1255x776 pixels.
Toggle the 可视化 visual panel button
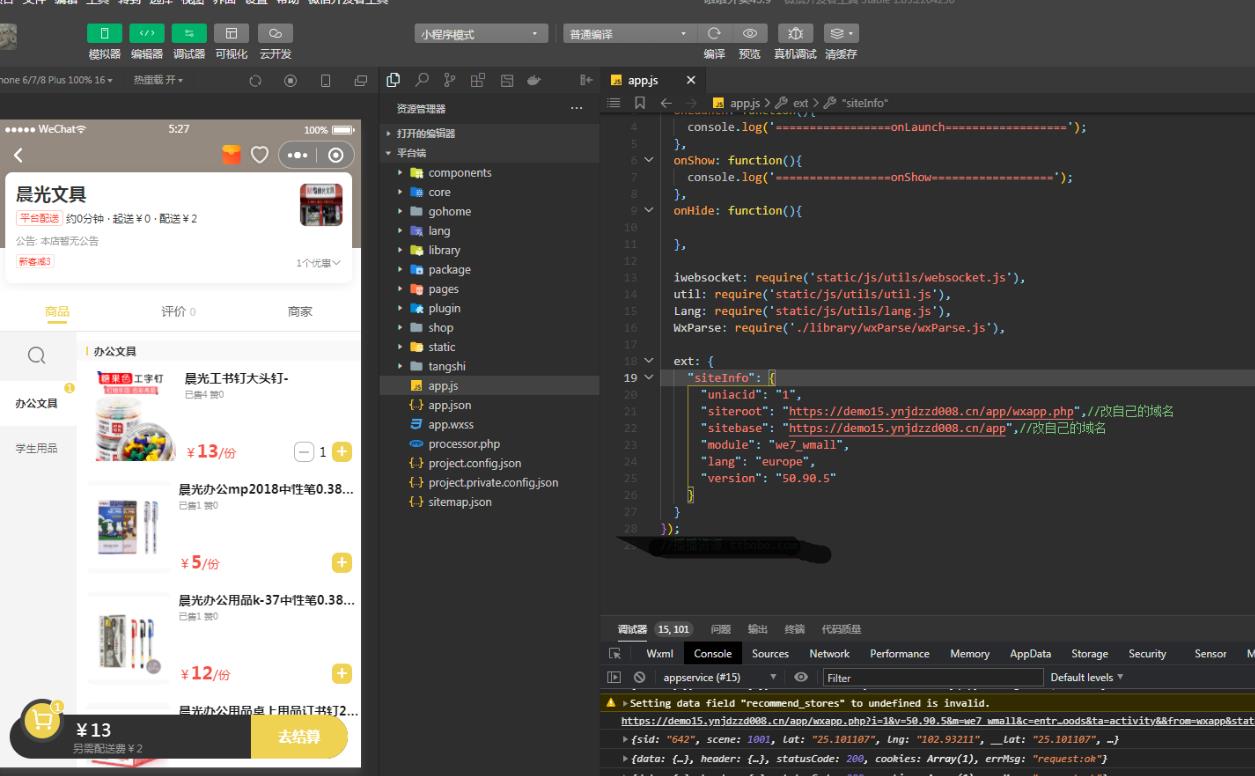point(231,34)
